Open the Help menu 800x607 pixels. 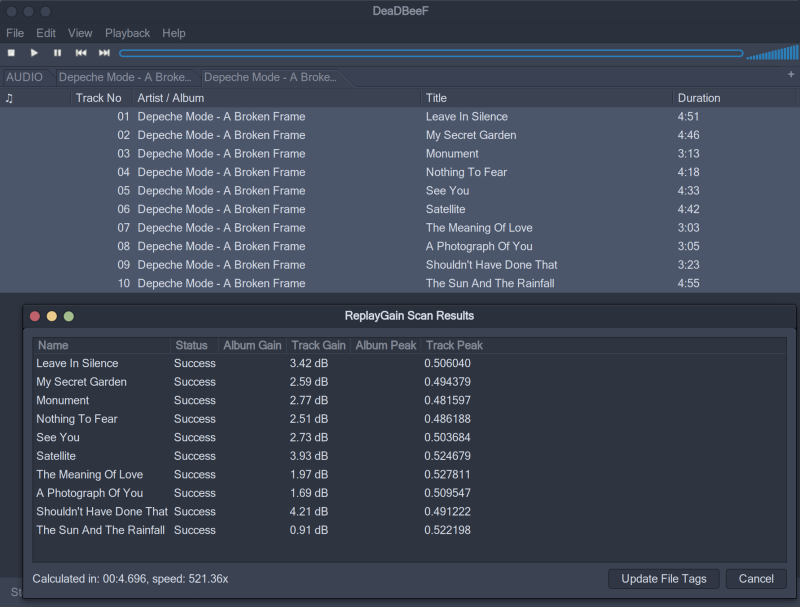pos(173,33)
